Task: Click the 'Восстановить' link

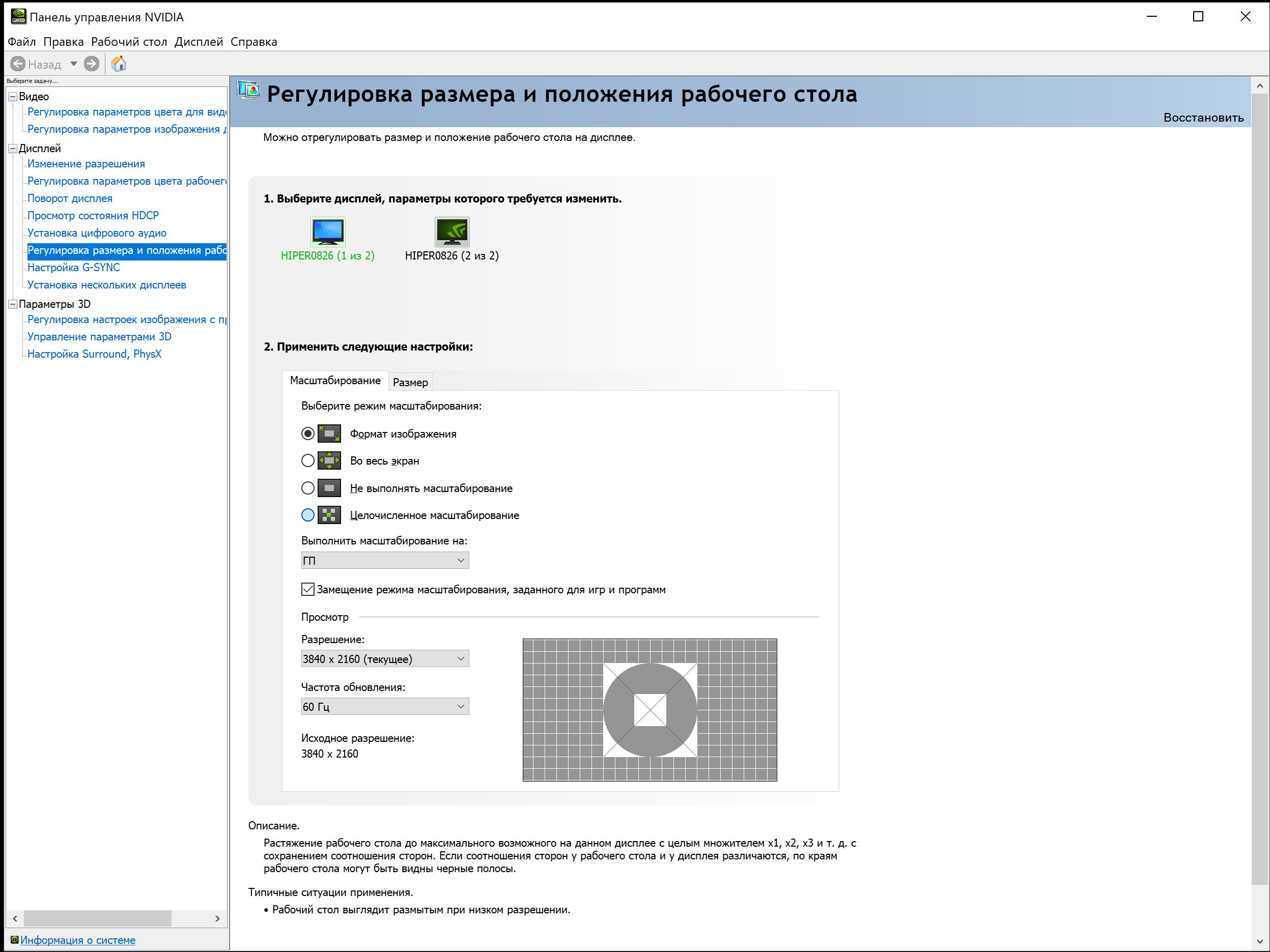Action: (x=1203, y=118)
